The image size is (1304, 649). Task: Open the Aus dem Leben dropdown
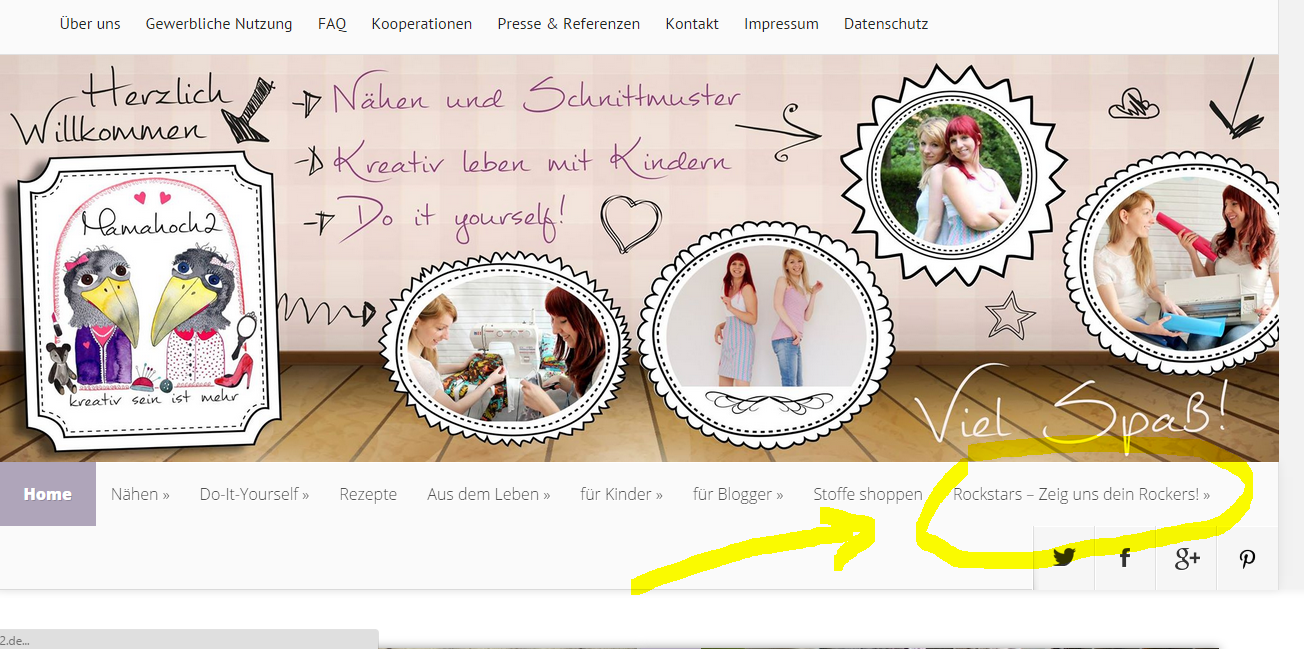click(488, 494)
